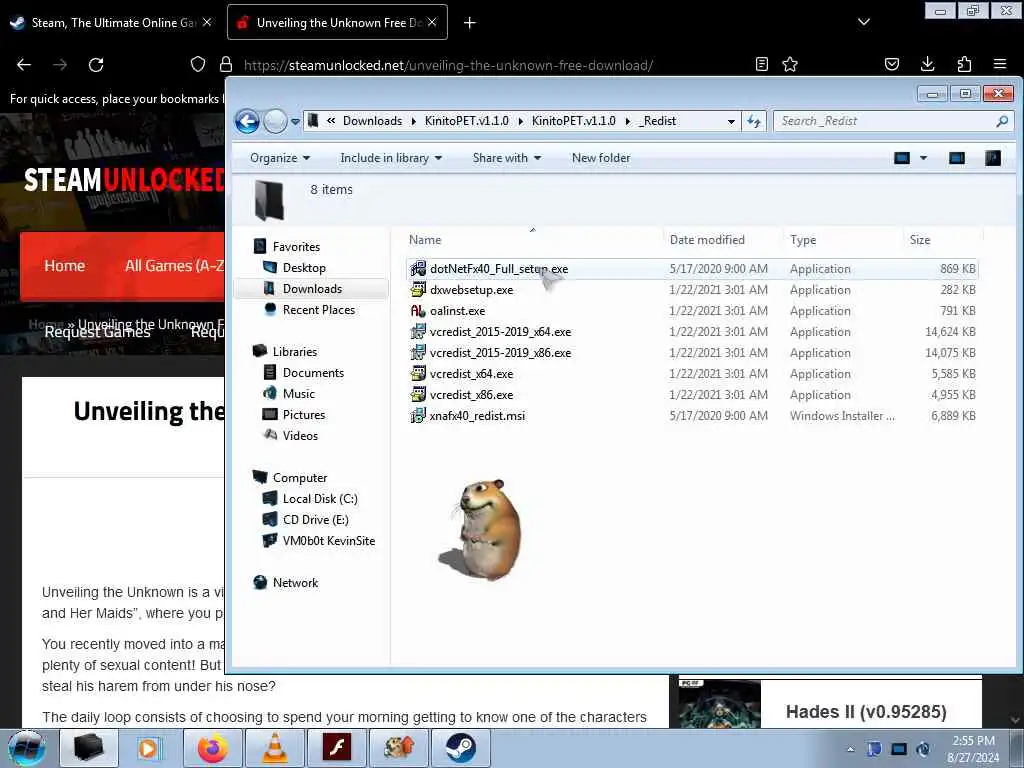Click Home on the SteamUnlocked nav bar
The width and height of the screenshot is (1024, 768).
(x=65, y=266)
